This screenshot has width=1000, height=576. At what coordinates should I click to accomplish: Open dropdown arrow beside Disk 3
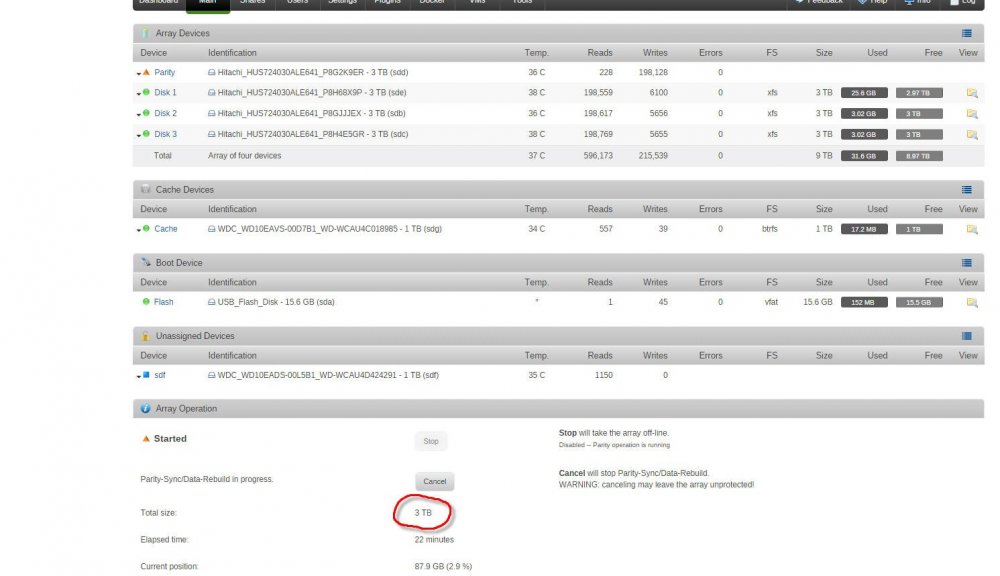coord(138,136)
